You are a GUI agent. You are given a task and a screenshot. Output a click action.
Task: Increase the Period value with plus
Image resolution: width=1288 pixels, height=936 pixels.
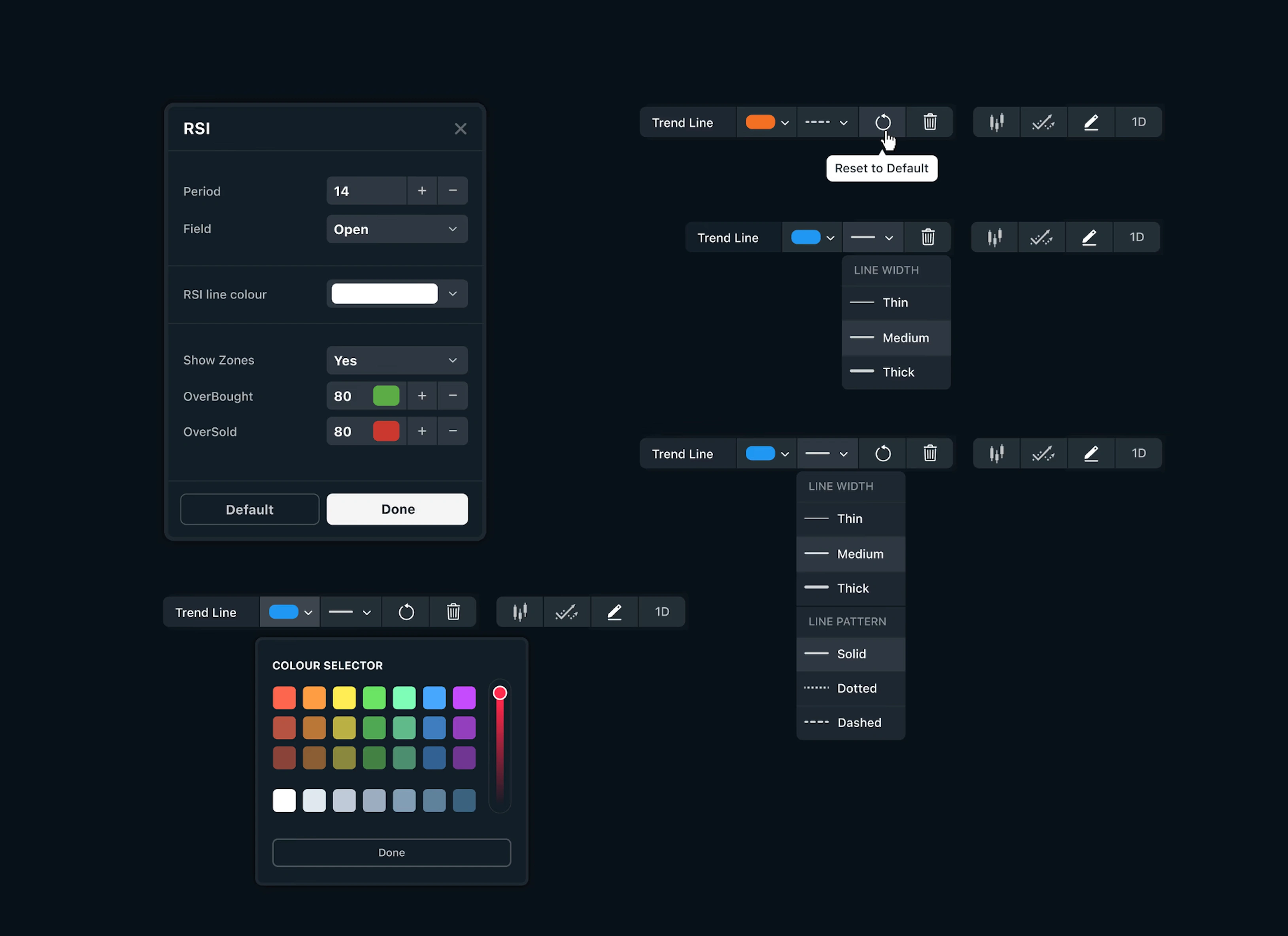(x=422, y=191)
